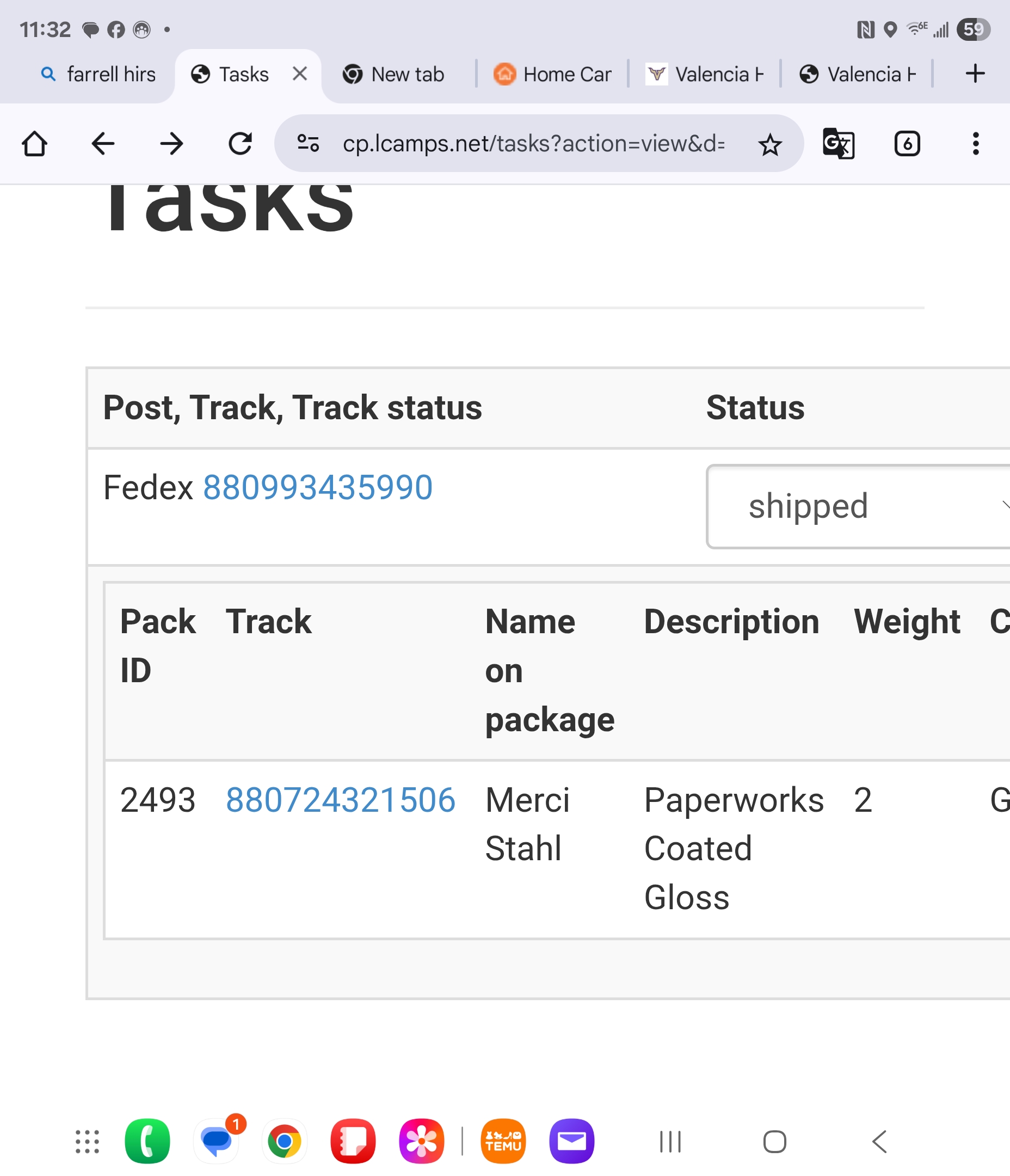Close the Tasks tab

tap(300, 74)
